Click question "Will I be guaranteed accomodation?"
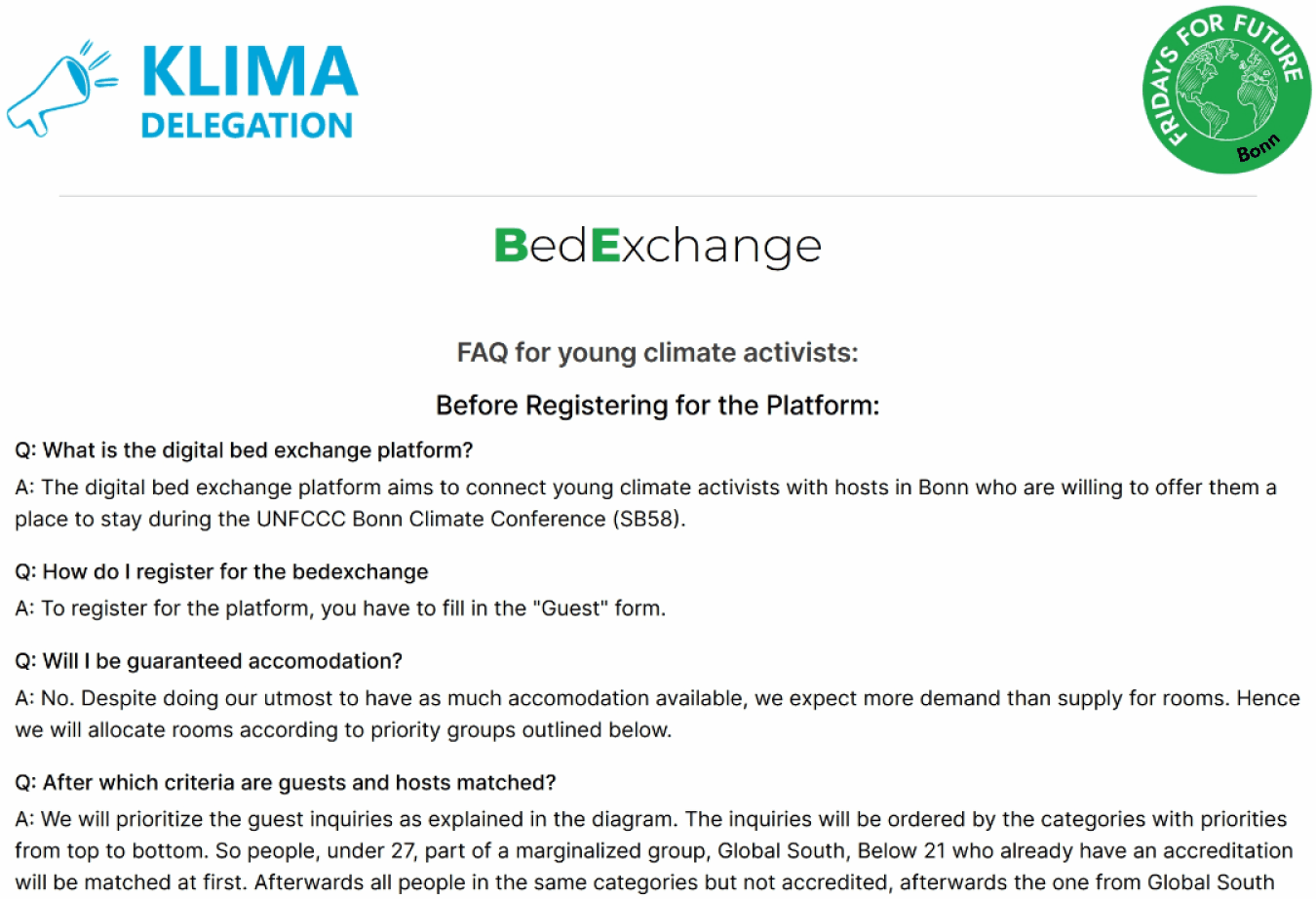This screenshot has width=1316, height=899. (x=209, y=661)
